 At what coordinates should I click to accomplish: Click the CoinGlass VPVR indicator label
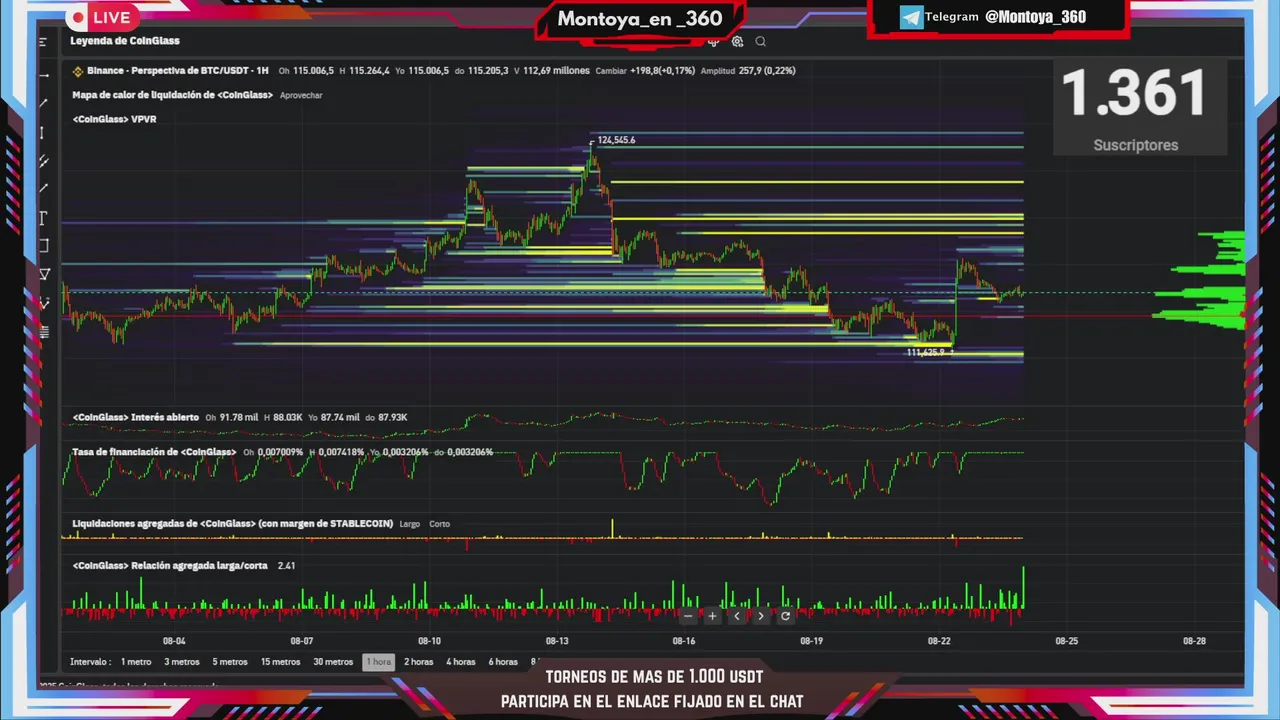point(114,119)
